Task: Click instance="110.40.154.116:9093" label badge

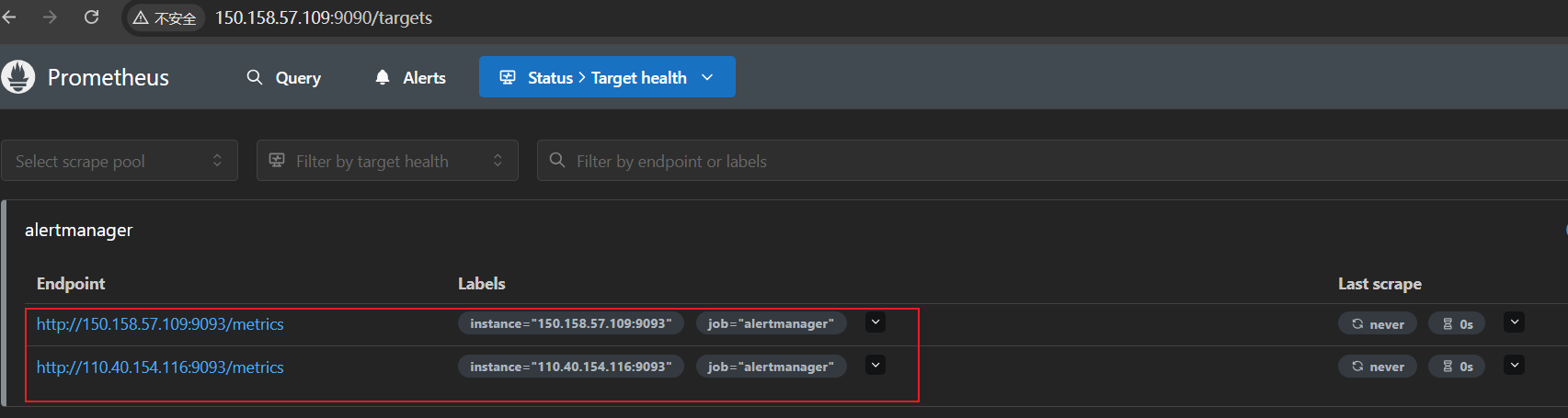Action: [x=571, y=367]
